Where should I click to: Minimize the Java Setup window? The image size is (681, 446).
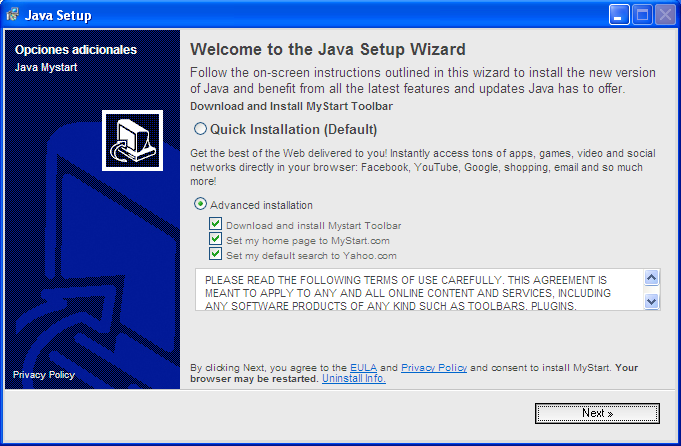[619, 15]
